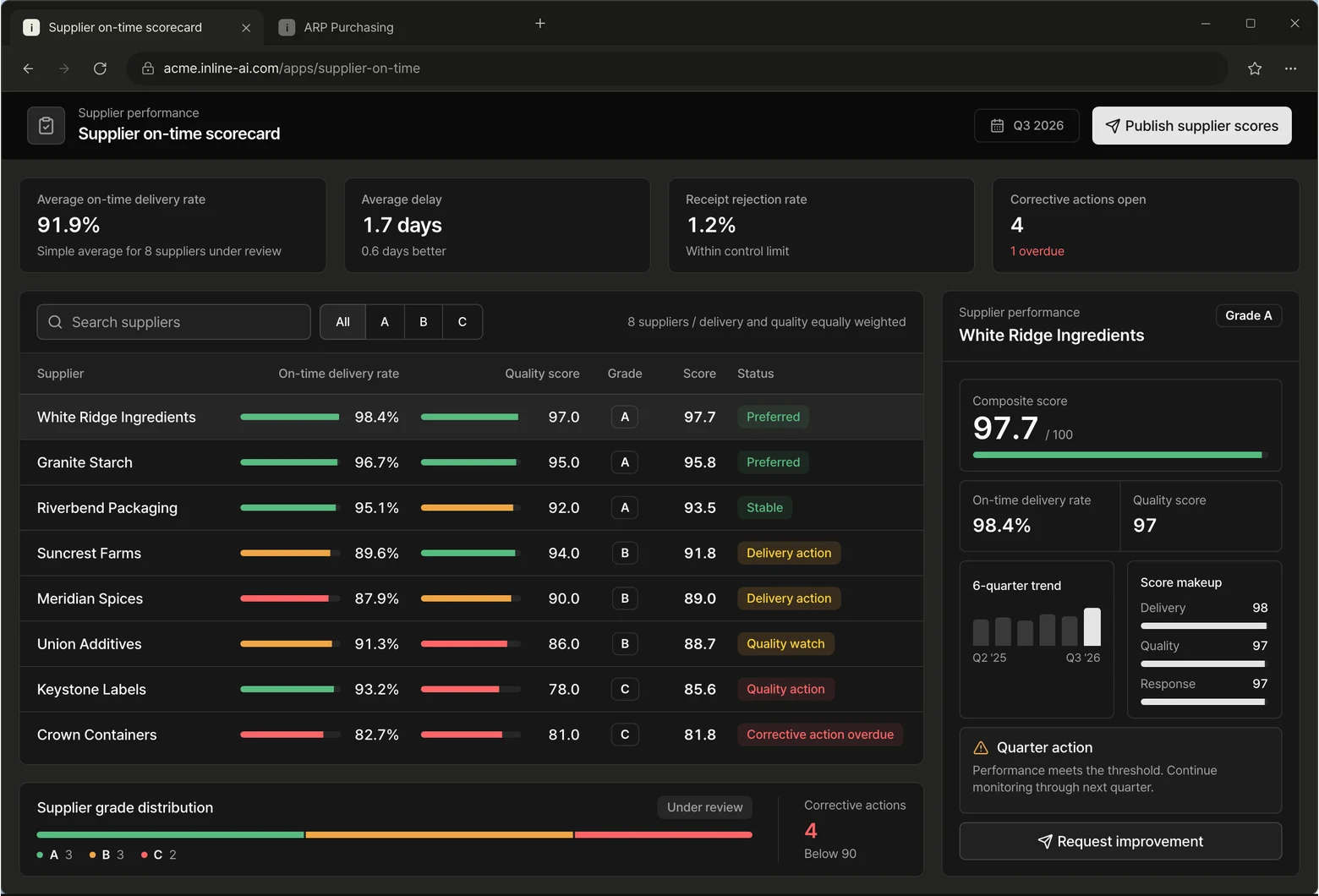Click the latest bar in 6-quarter trend
This screenshot has width=1319, height=896.
pos(1092,627)
